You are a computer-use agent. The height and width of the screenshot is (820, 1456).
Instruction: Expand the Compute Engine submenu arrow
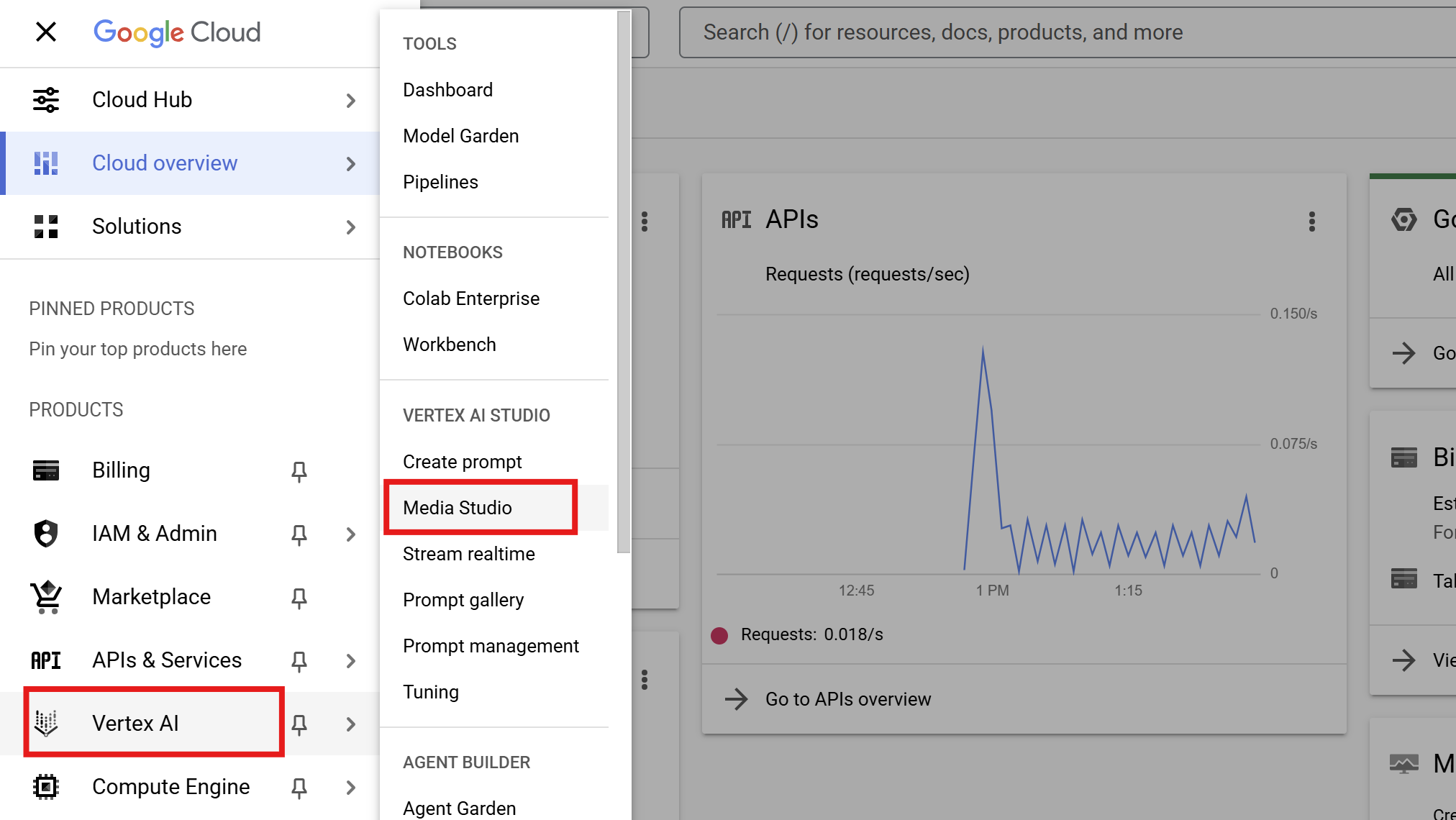click(351, 788)
